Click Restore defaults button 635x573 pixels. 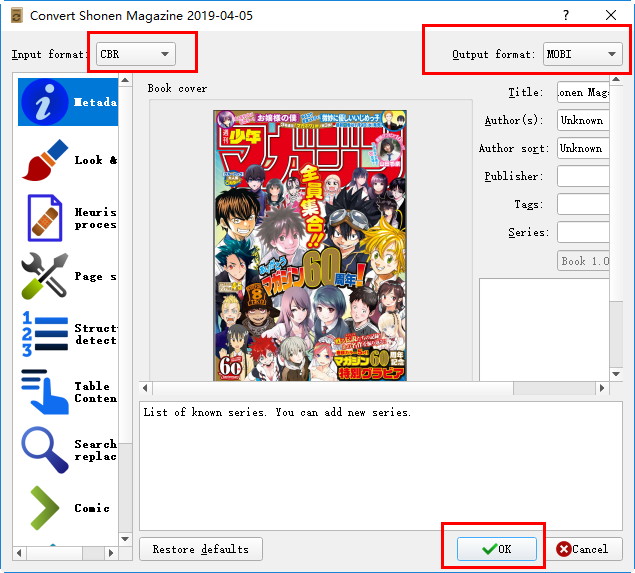coord(201,549)
